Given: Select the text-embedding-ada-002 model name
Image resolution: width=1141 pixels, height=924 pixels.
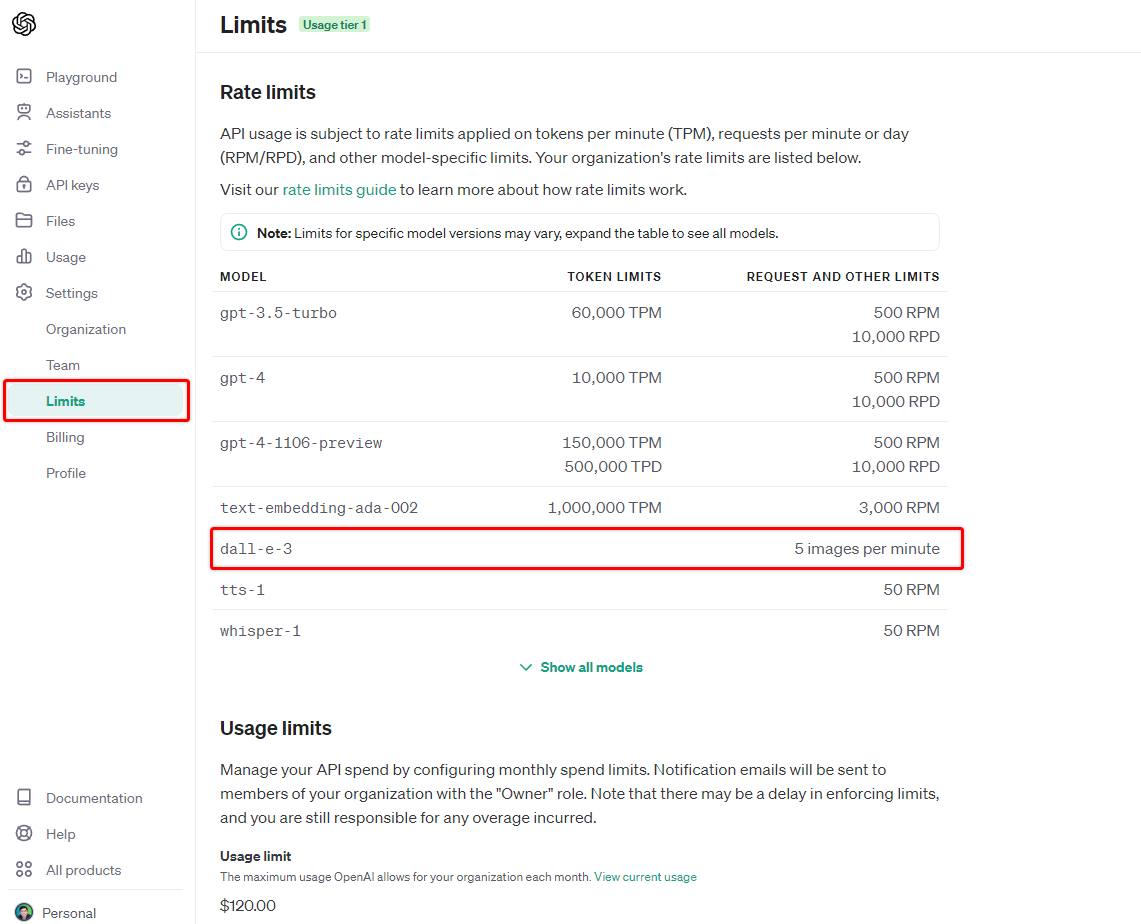Looking at the screenshot, I should coord(319,508).
